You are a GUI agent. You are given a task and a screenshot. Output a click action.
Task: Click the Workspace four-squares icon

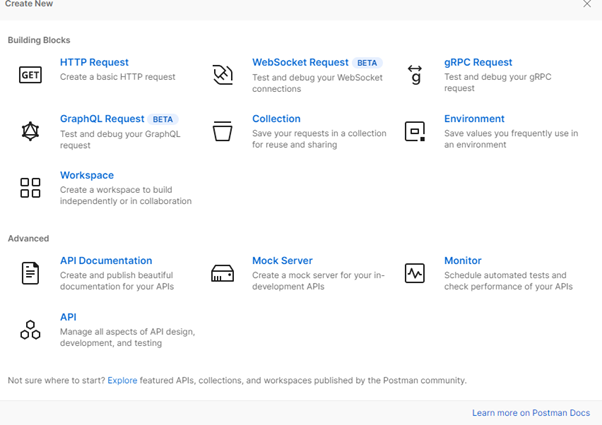[30, 188]
